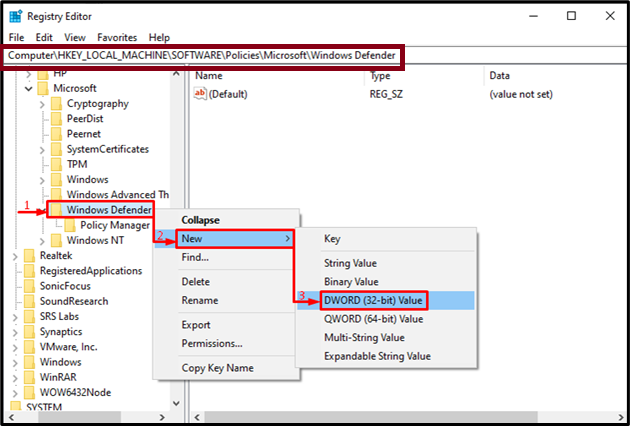
Task: Choose Permissions... in the context menu
Action: coord(212,343)
